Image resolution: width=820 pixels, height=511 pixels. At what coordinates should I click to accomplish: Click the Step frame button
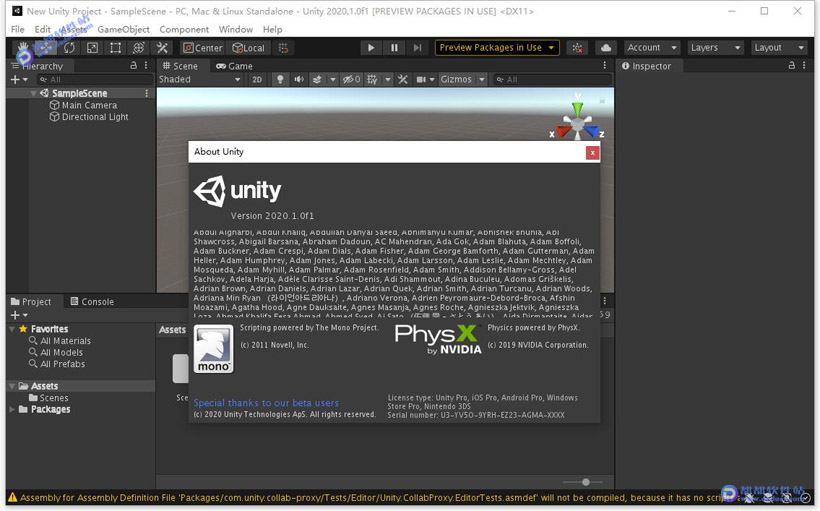[x=417, y=48]
